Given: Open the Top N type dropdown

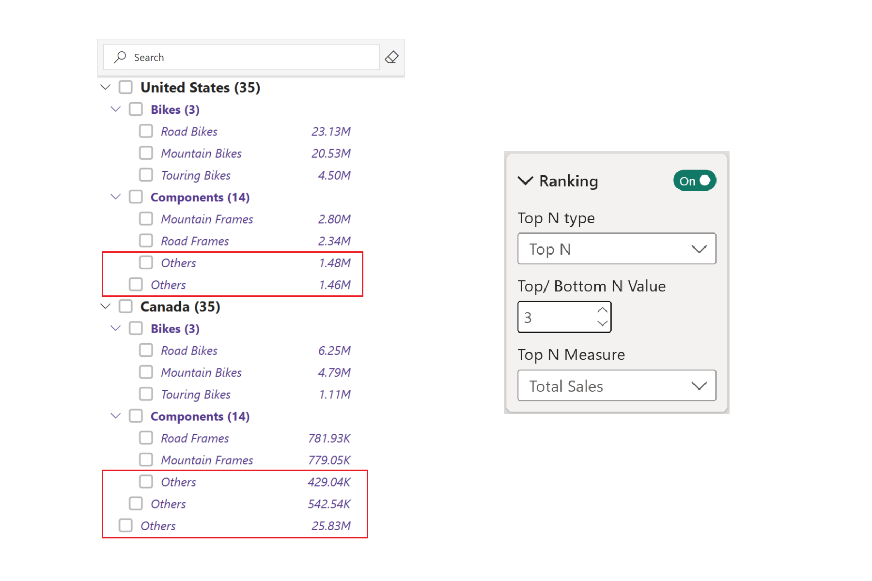Looking at the screenshot, I should 617,249.
